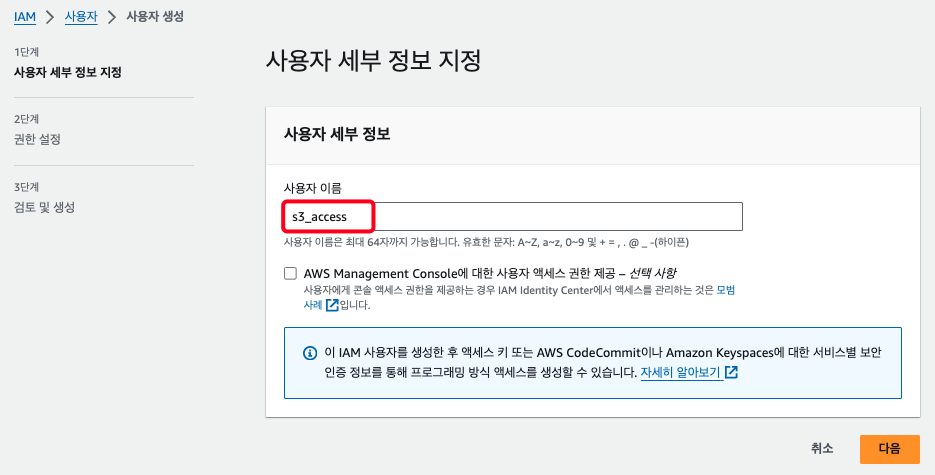Open the 자세히 알아보기 link

pos(680,372)
